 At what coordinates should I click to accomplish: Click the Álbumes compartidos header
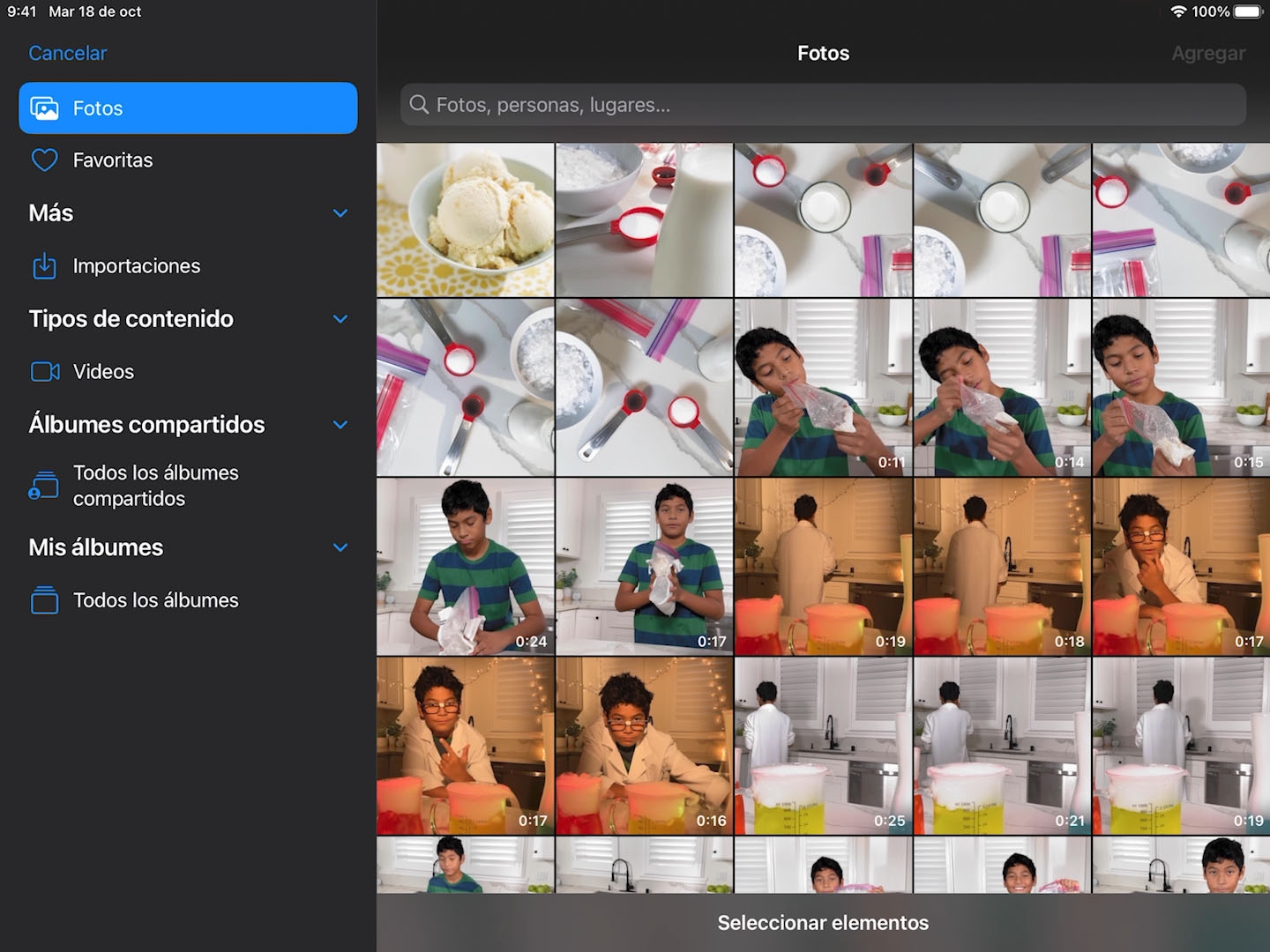tap(146, 425)
